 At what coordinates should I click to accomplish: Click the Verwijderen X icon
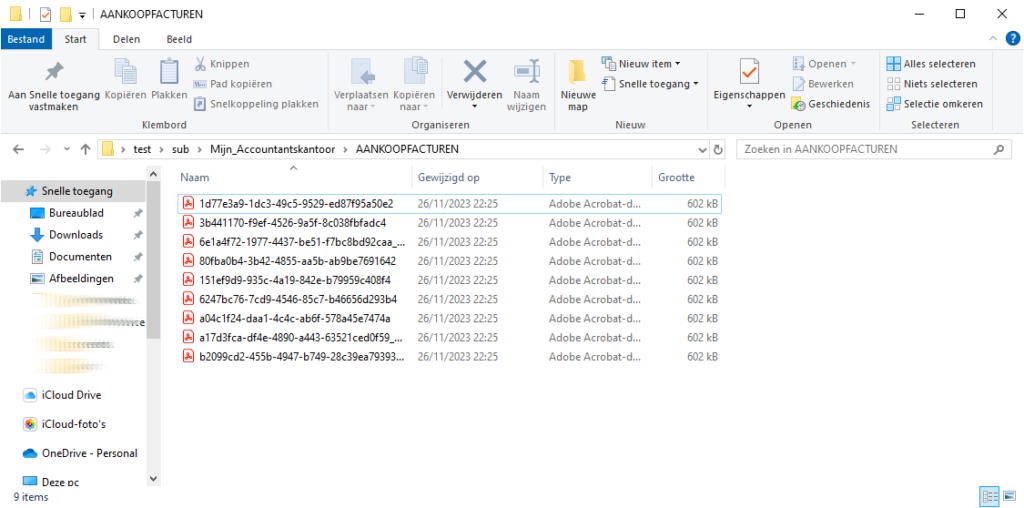pyautogui.click(x=474, y=72)
